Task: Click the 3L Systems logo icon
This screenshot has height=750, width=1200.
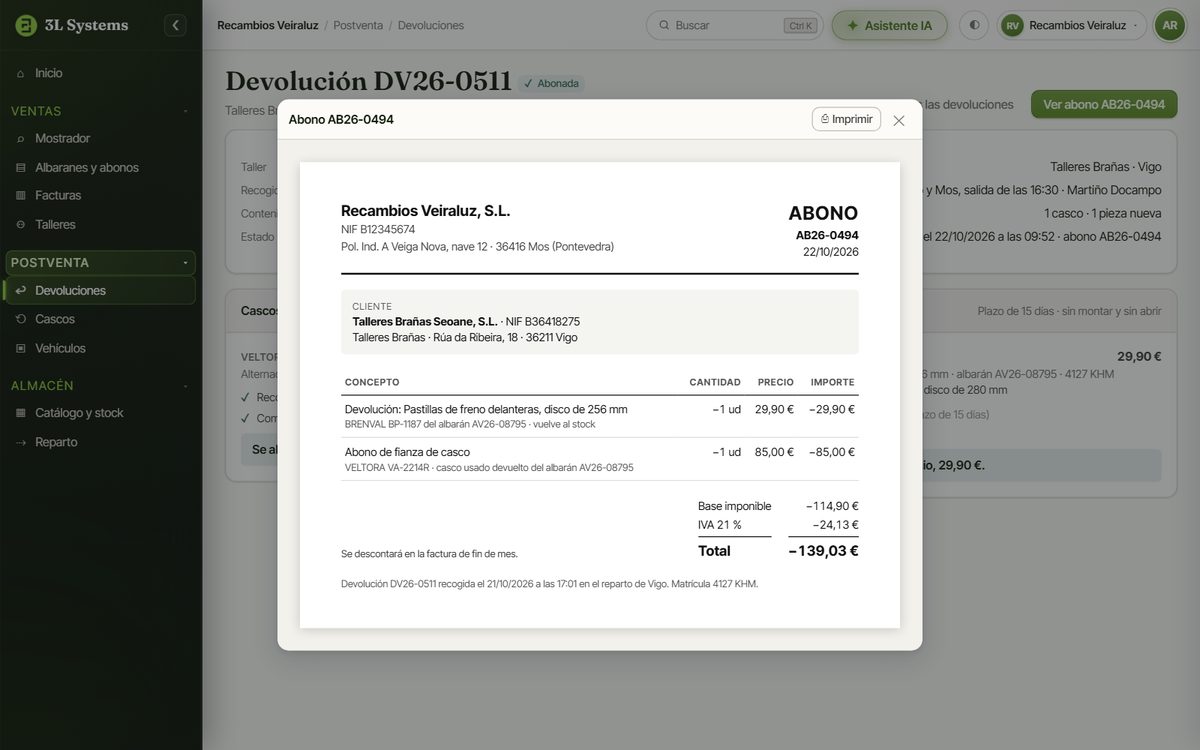Action: [26, 25]
